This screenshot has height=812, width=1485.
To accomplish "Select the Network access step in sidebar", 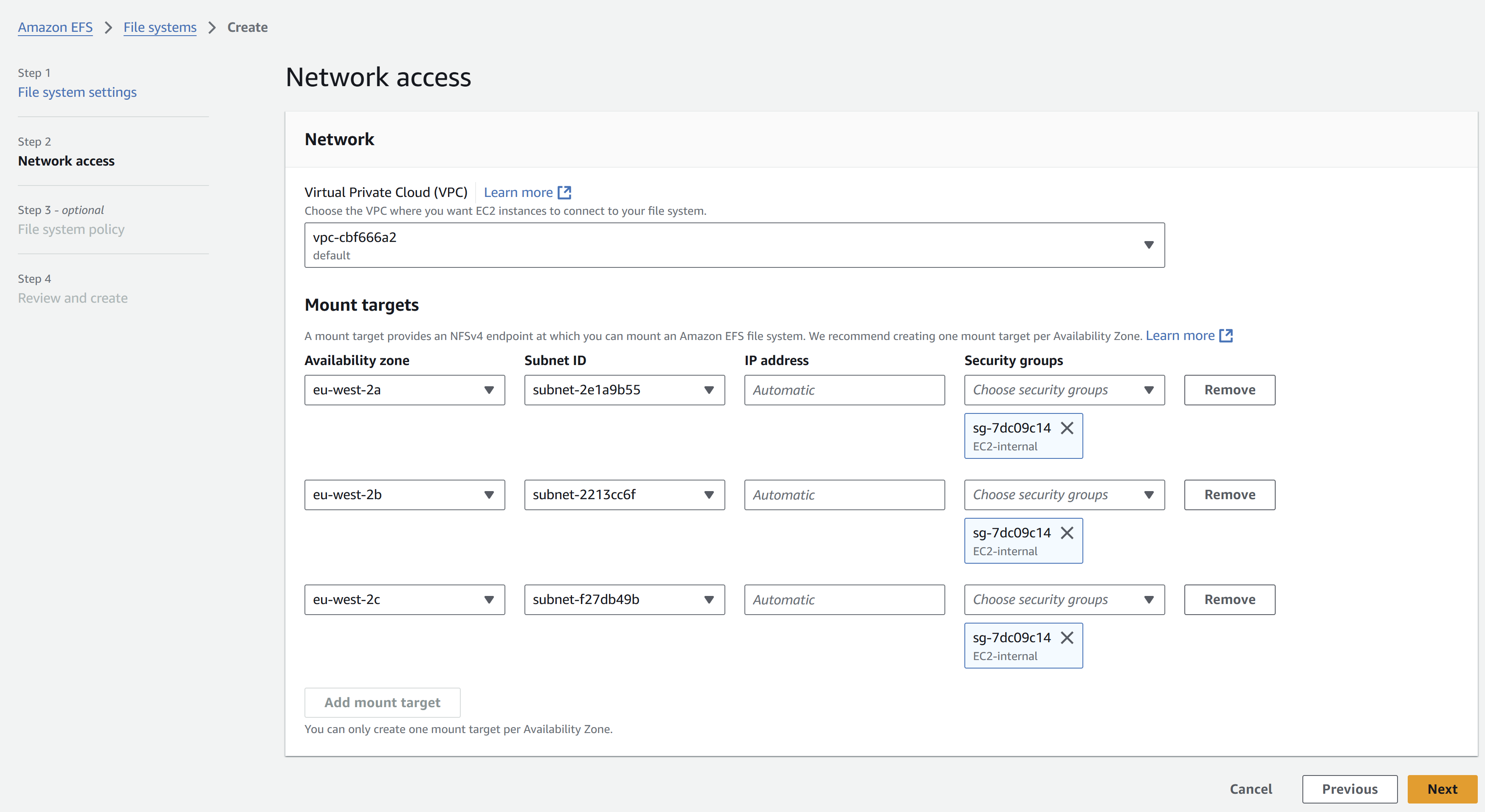I will click(66, 161).
